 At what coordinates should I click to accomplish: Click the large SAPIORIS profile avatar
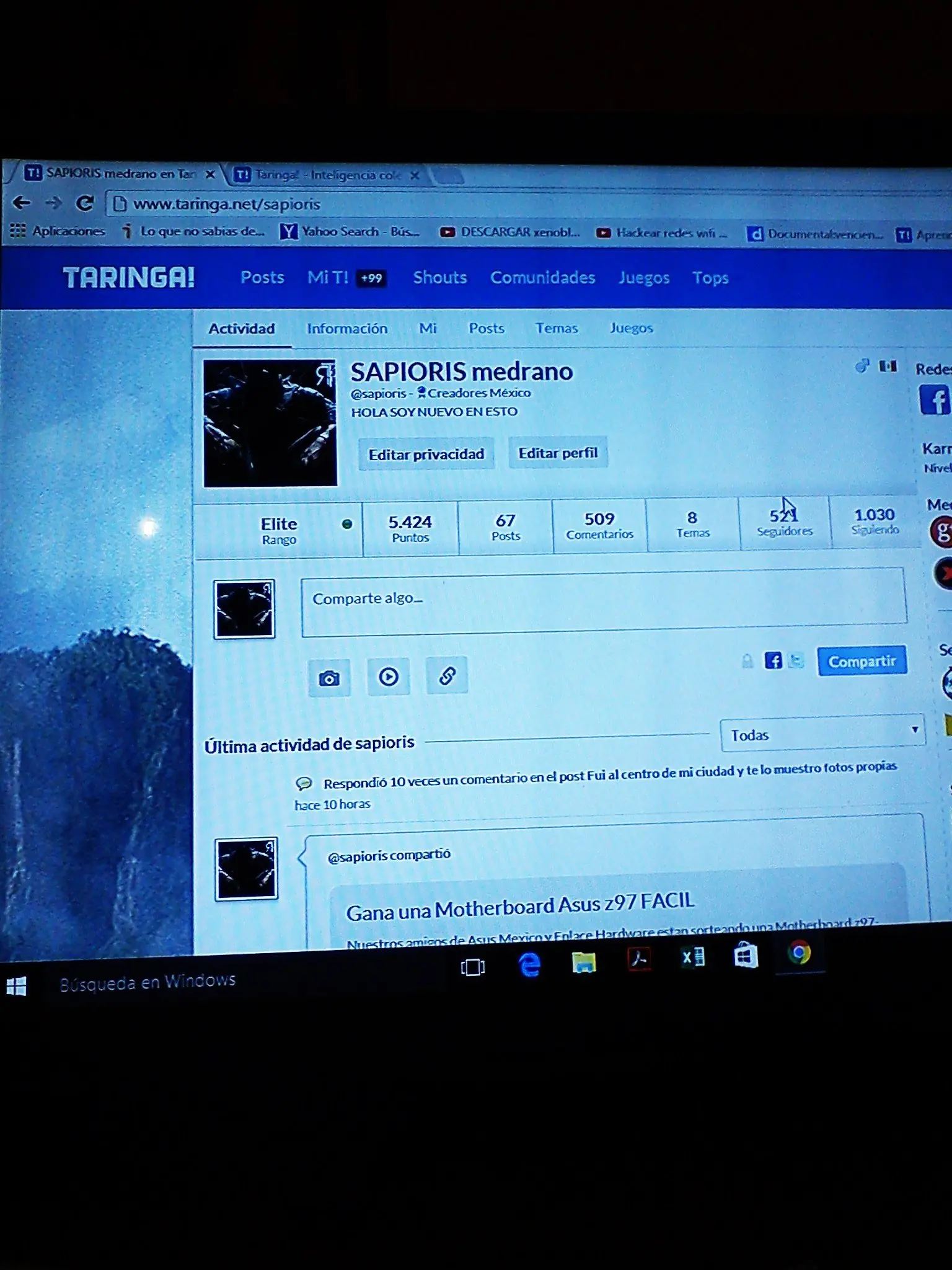click(x=270, y=423)
